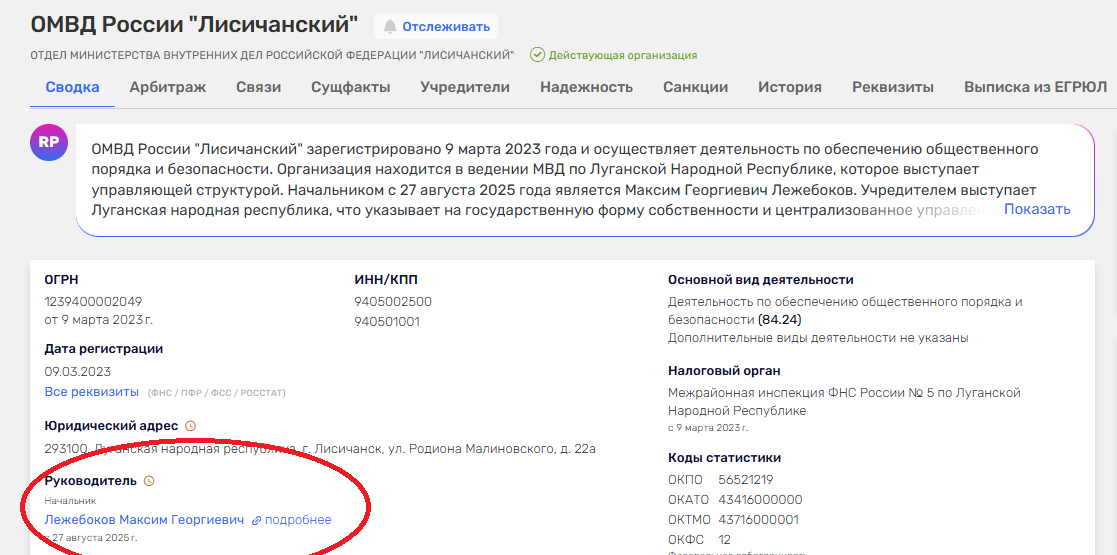Click the chain link icon before подробнее

pyautogui.click(x=257, y=520)
